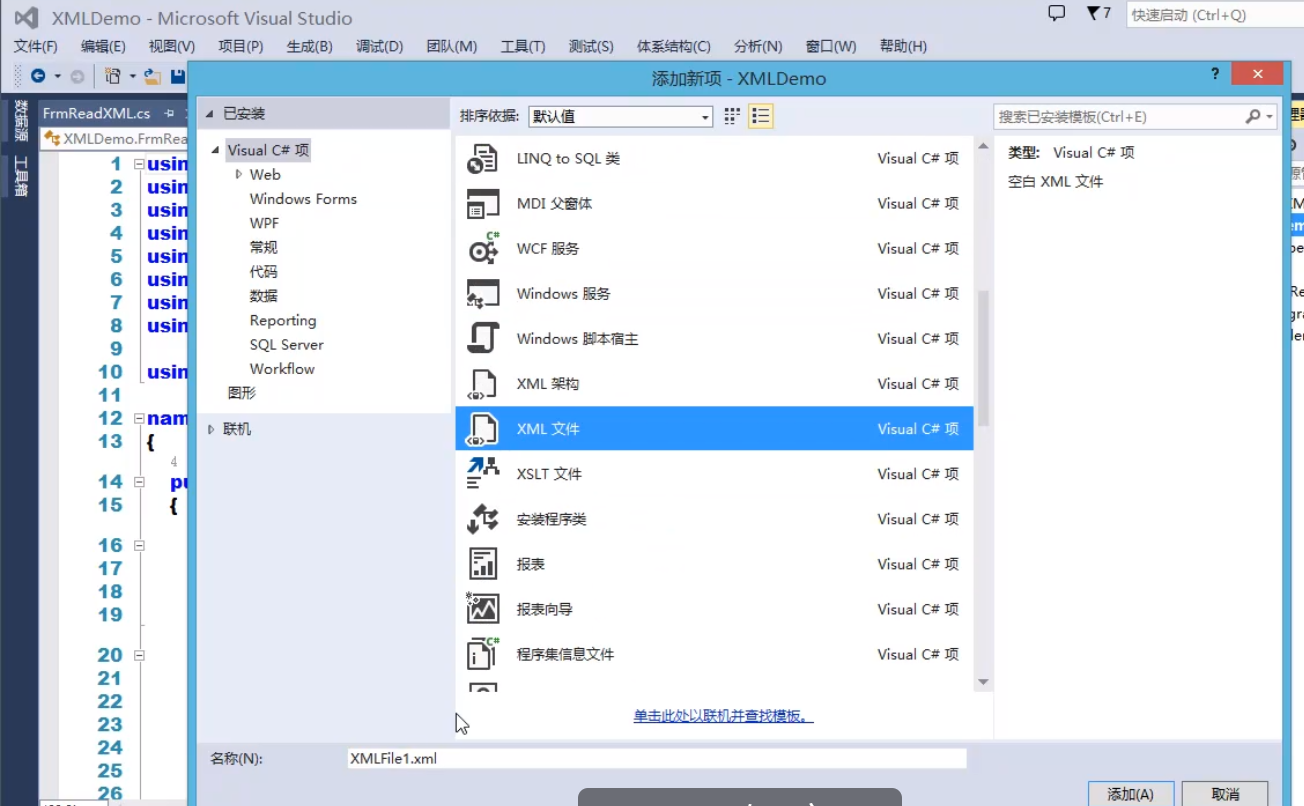
Task: Select the 报表 template icon
Action: 483,564
